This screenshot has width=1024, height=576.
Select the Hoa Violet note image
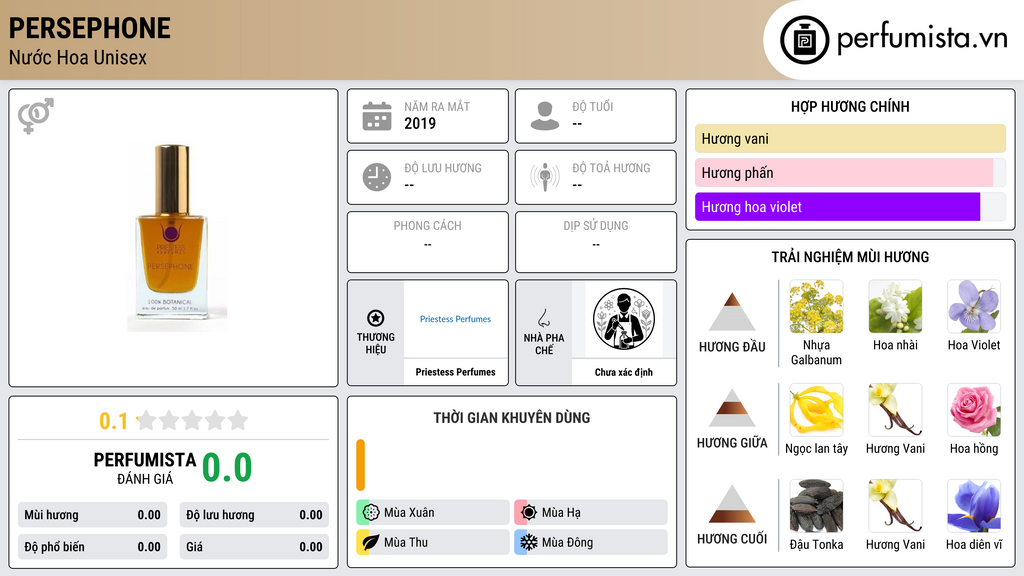974,306
